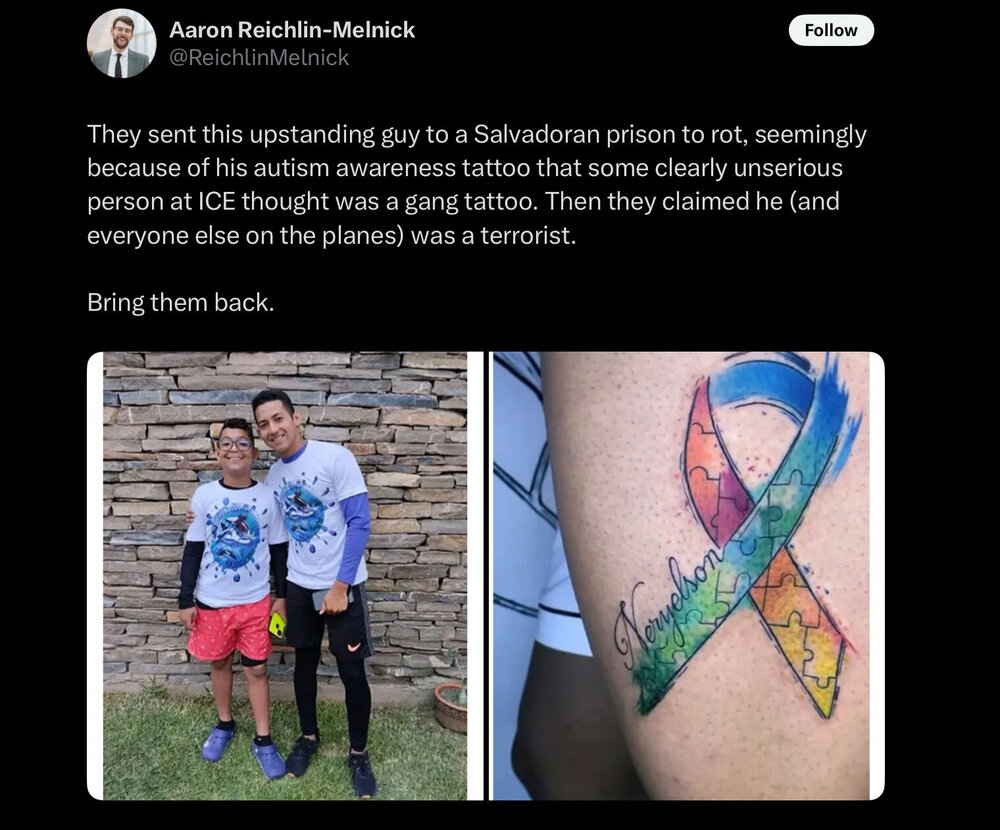Open the photo of two people
This screenshot has height=830, width=1000.
pyautogui.click(x=284, y=575)
